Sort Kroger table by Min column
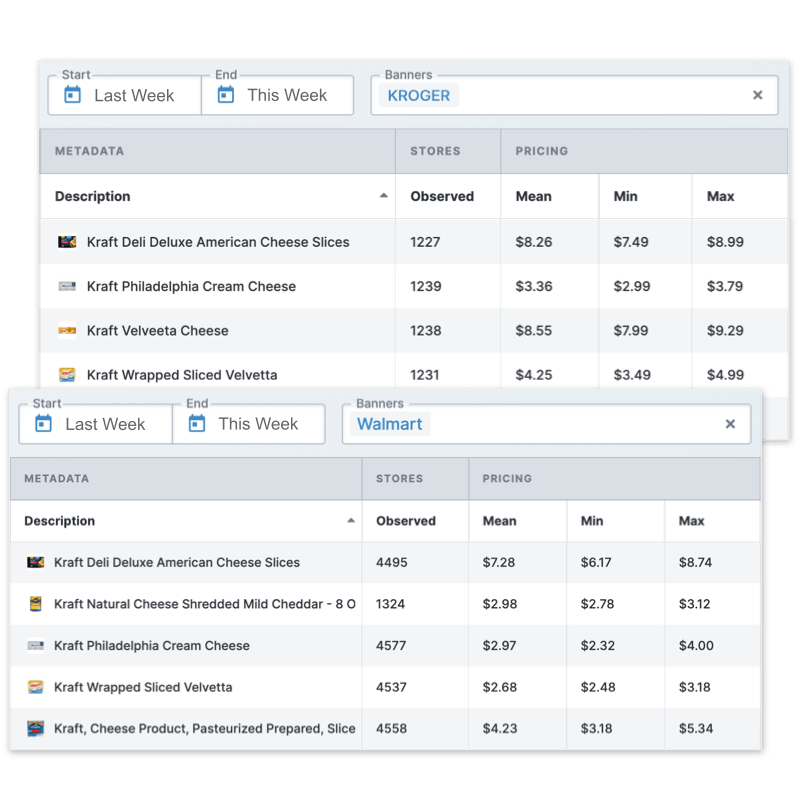Screen dimensions: 800x800 click(626, 196)
